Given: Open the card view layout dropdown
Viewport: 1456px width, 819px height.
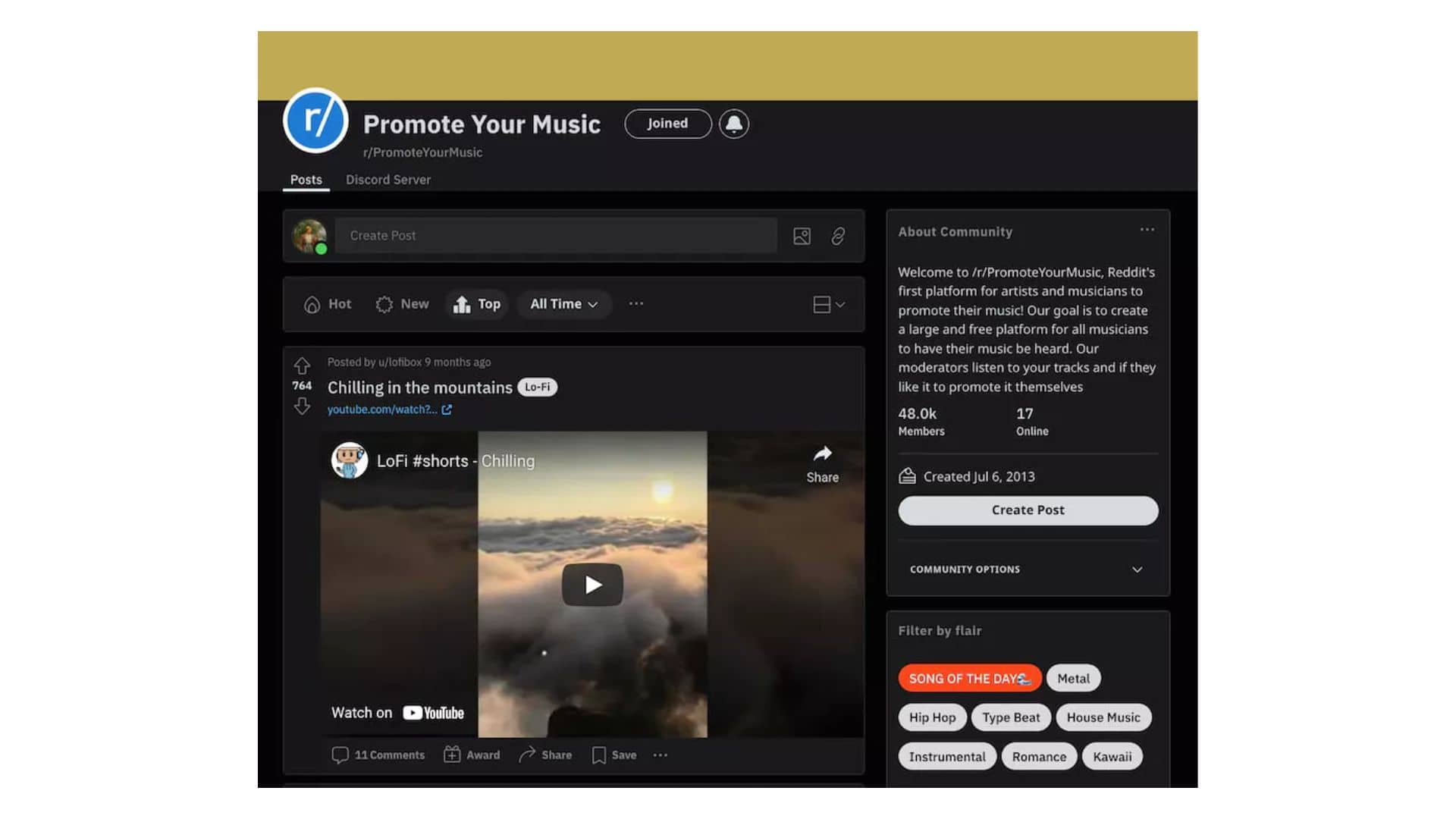Looking at the screenshot, I should [829, 305].
